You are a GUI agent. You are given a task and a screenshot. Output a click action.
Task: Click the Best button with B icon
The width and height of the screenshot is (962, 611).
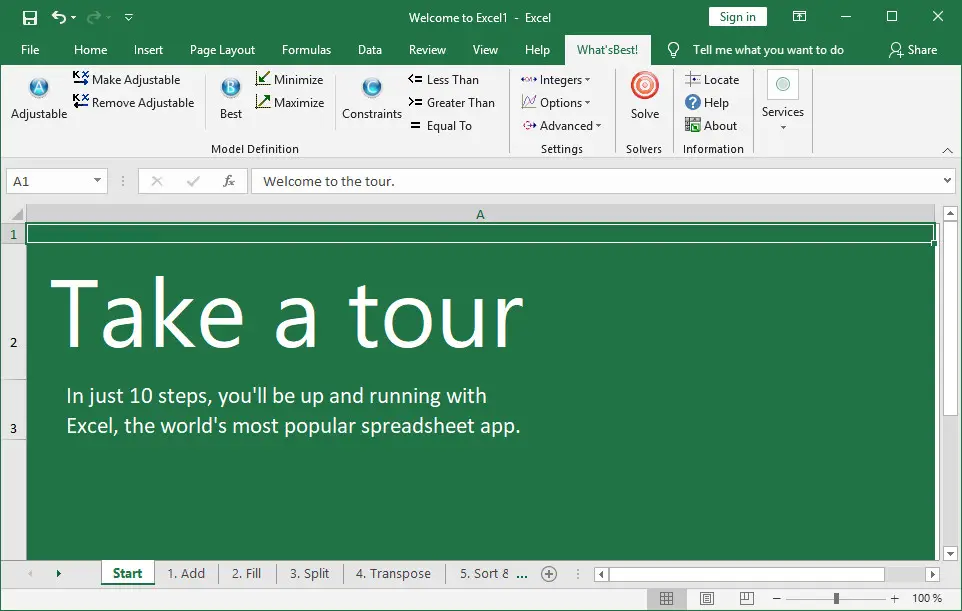(x=231, y=98)
